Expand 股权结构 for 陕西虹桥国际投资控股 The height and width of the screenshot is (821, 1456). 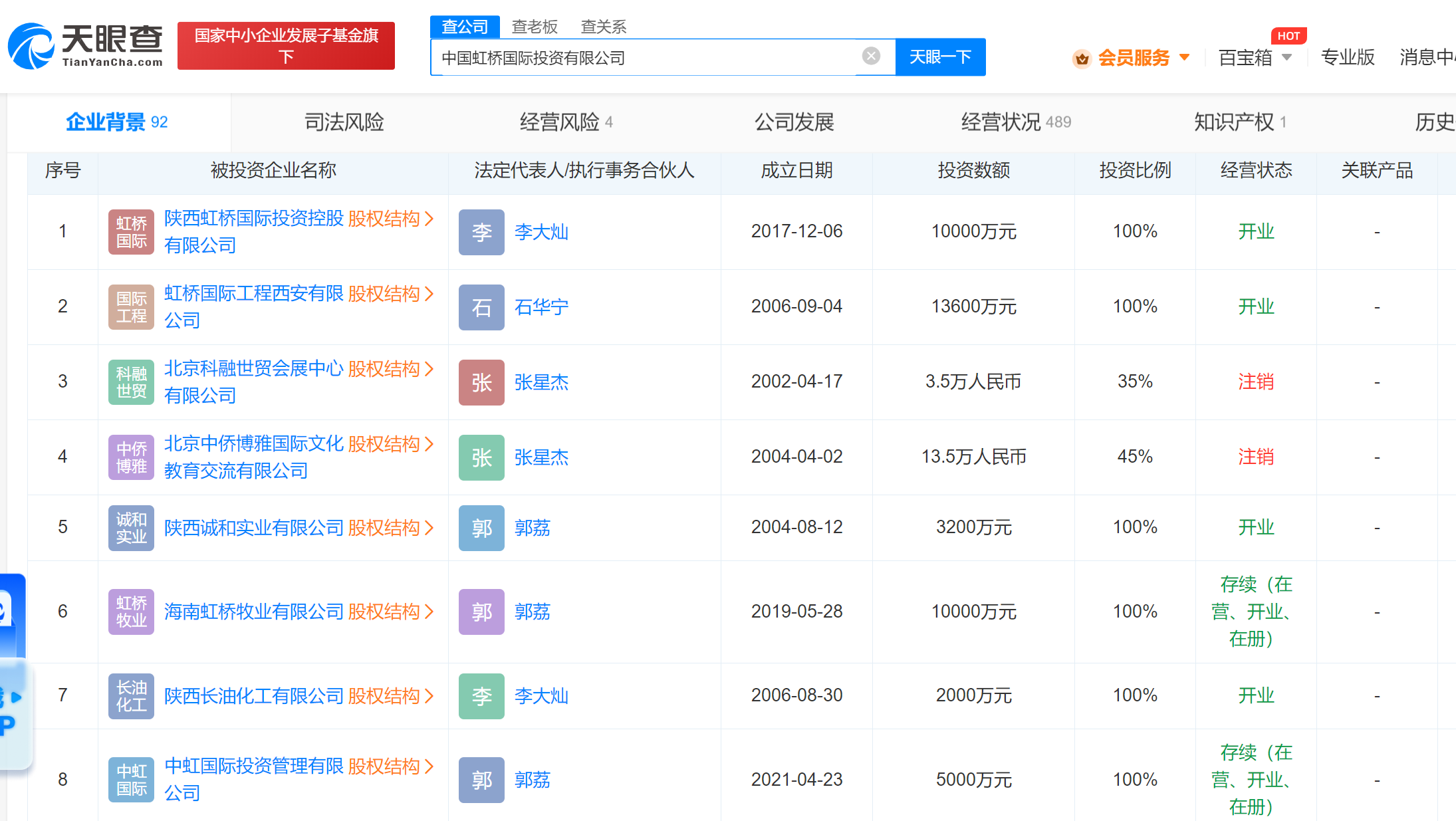[x=391, y=219]
